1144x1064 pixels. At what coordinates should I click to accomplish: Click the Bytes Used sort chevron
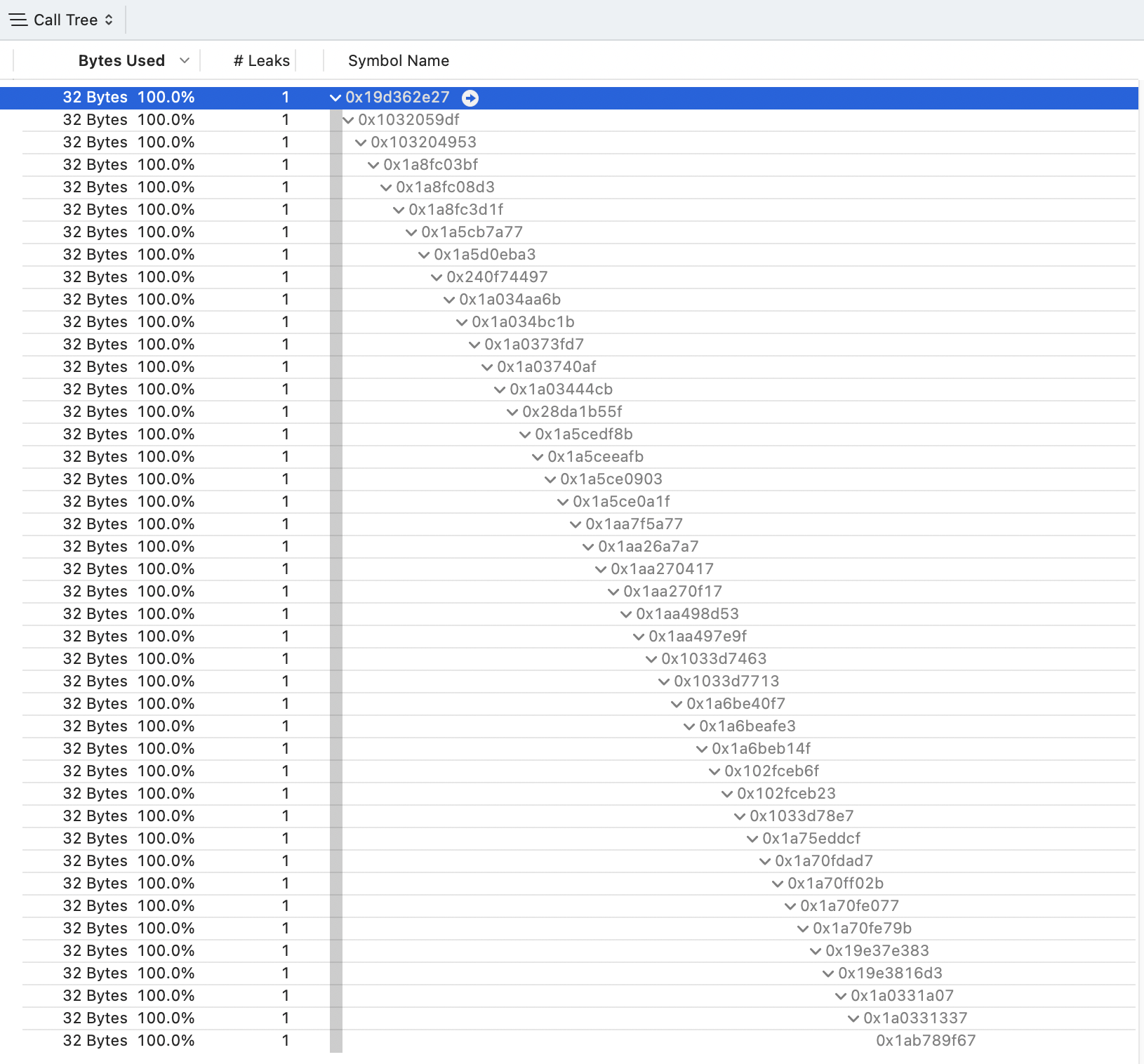pos(185,61)
